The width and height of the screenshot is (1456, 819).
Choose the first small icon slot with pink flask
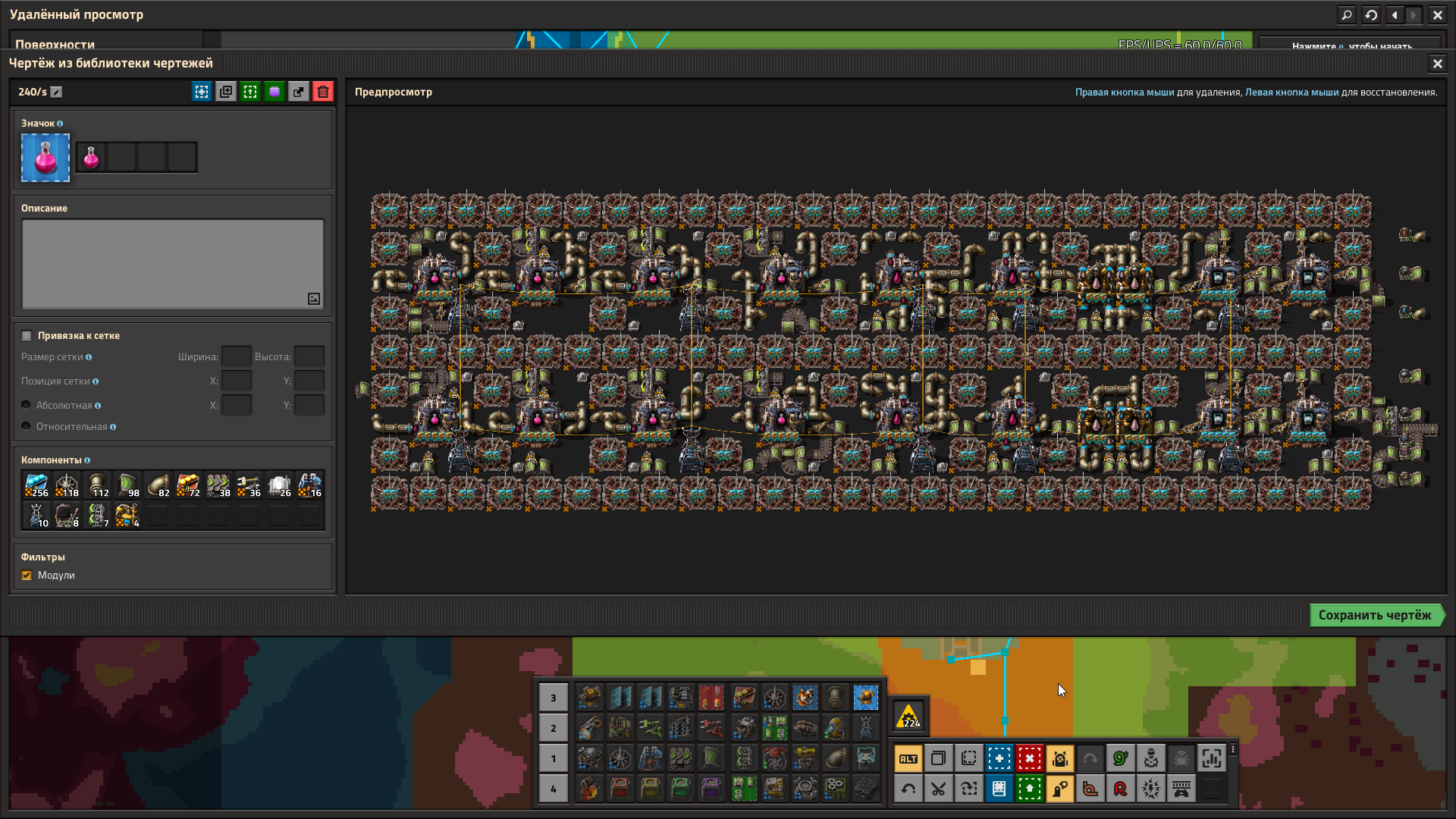pyautogui.click(x=91, y=158)
